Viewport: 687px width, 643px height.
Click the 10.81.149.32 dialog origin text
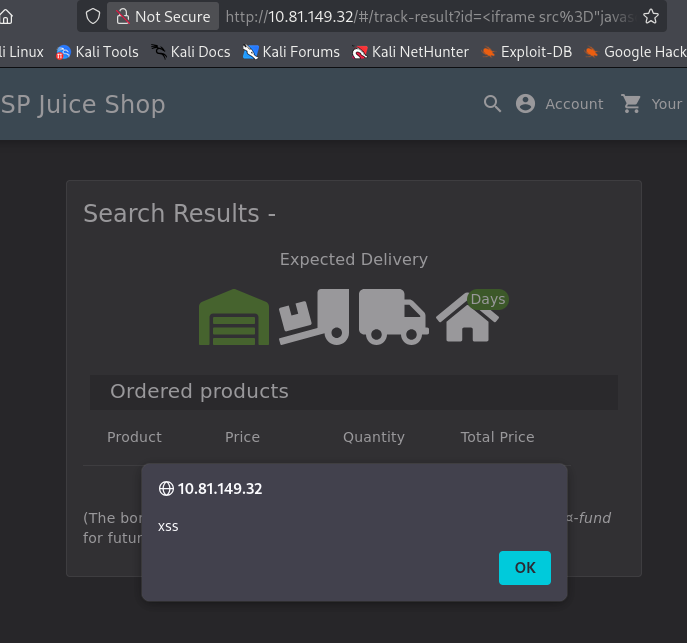tap(220, 488)
